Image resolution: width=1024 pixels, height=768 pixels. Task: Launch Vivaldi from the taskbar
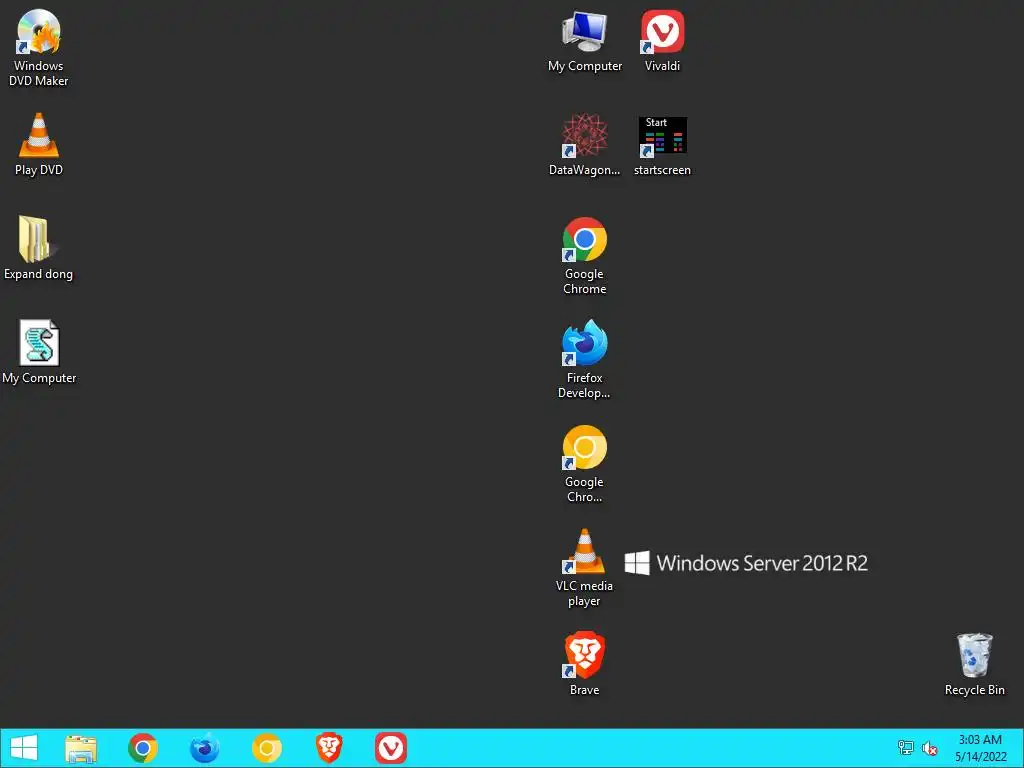click(391, 748)
